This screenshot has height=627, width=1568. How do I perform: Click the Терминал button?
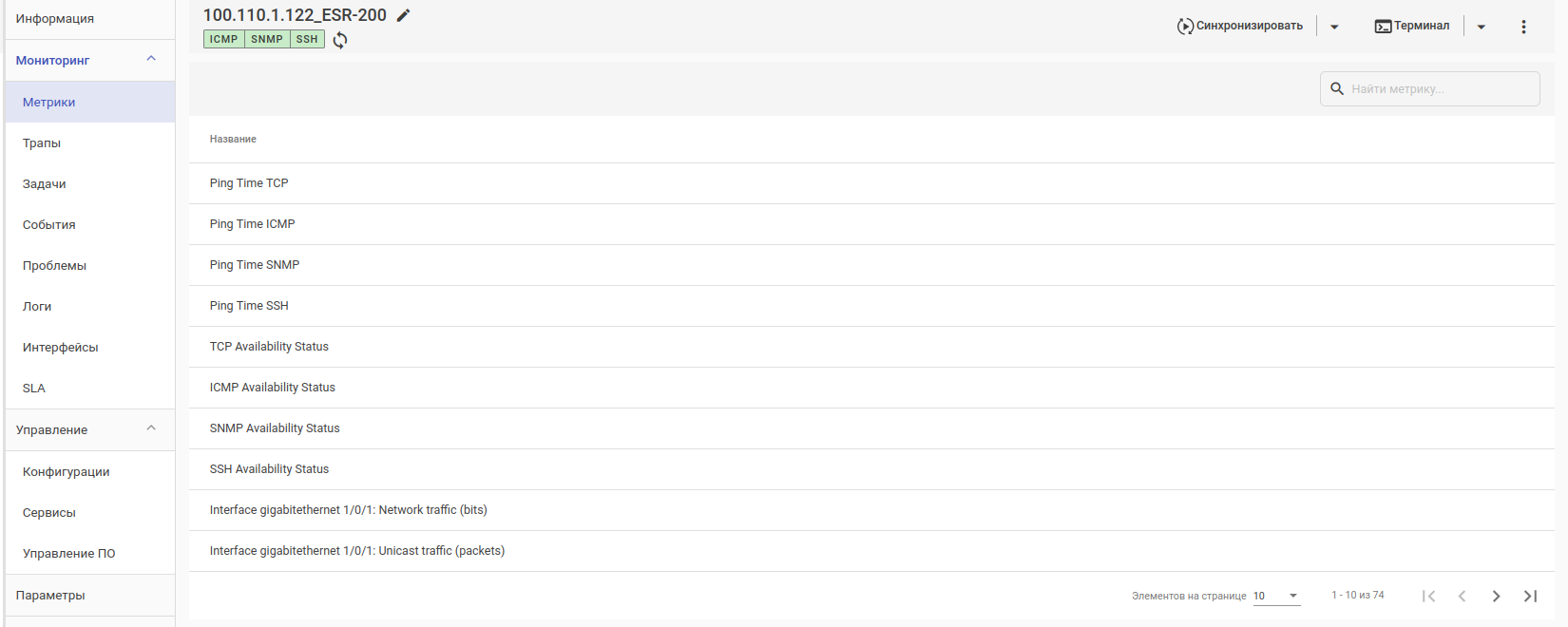[x=1412, y=26]
